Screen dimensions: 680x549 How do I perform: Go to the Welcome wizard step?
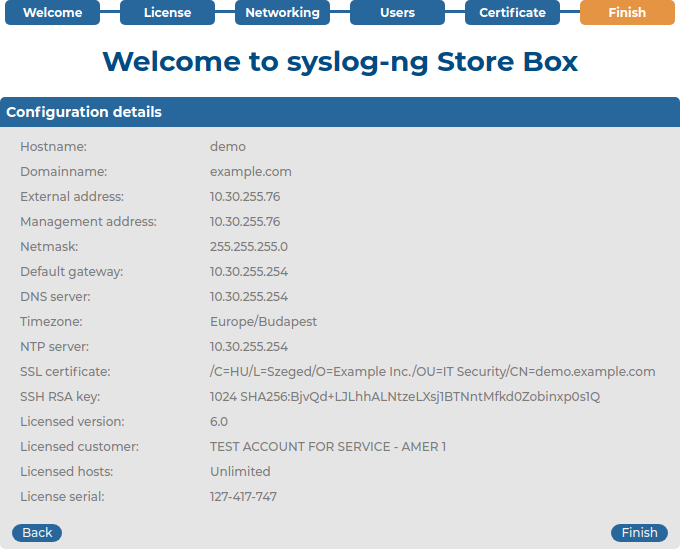tap(52, 13)
